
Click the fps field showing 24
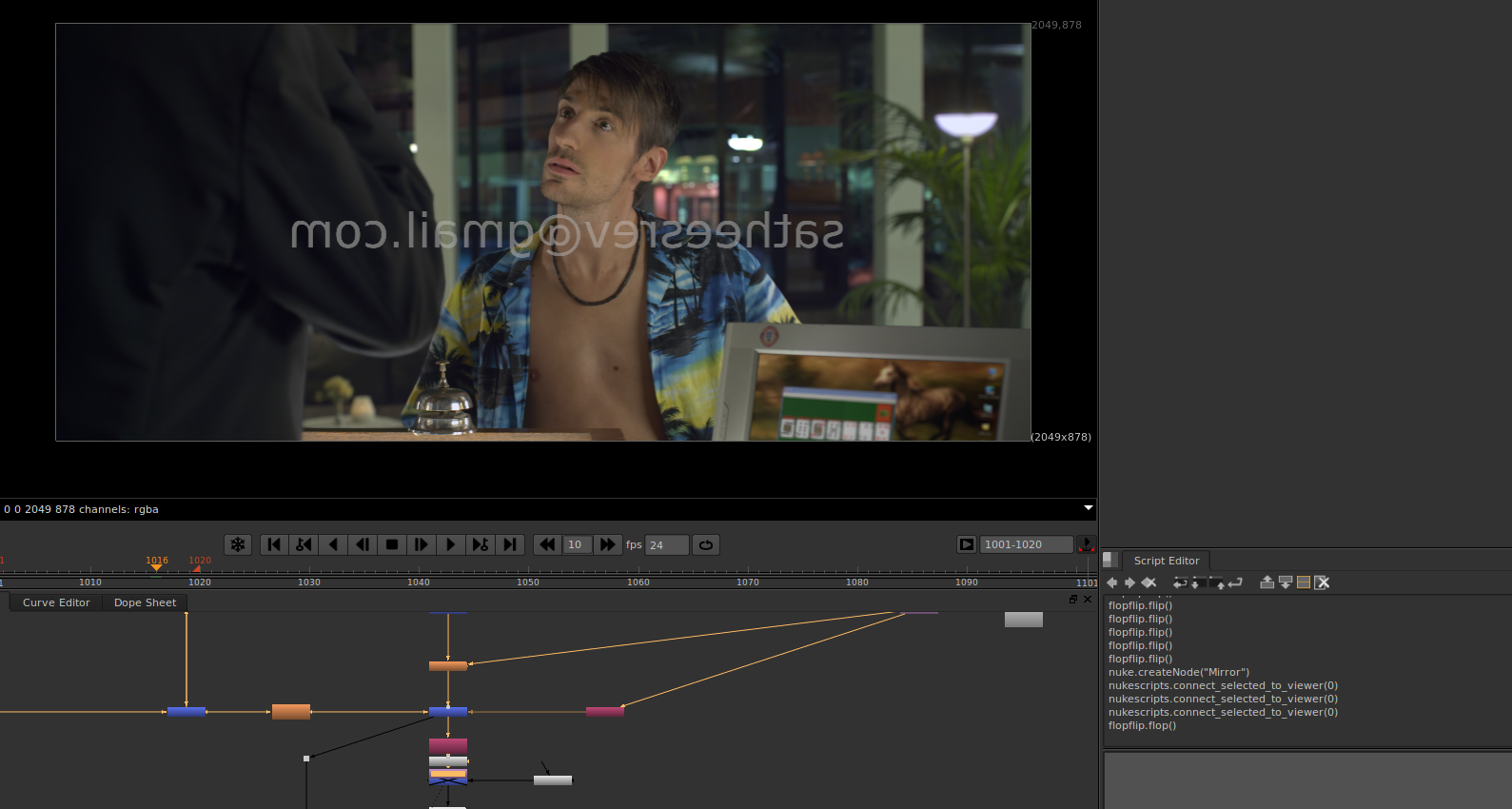tap(667, 545)
